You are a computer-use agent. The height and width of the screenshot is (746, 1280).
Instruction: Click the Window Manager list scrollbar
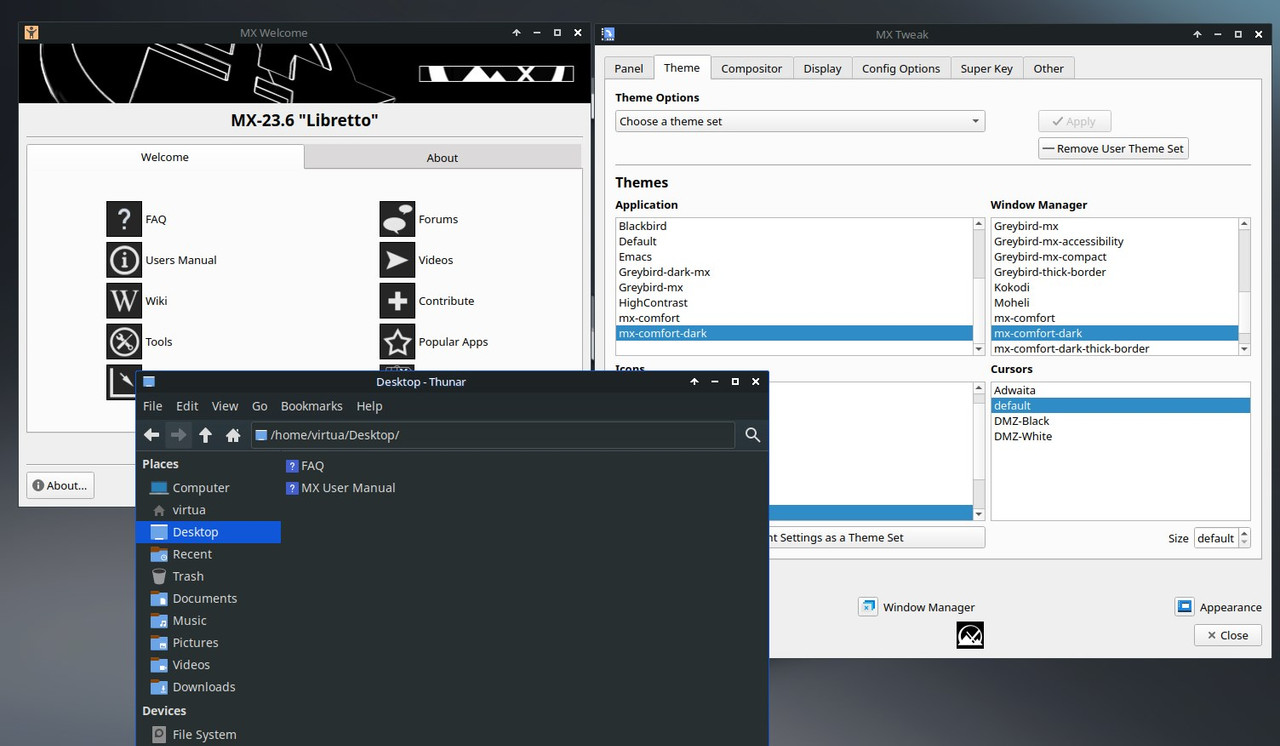point(1245,287)
